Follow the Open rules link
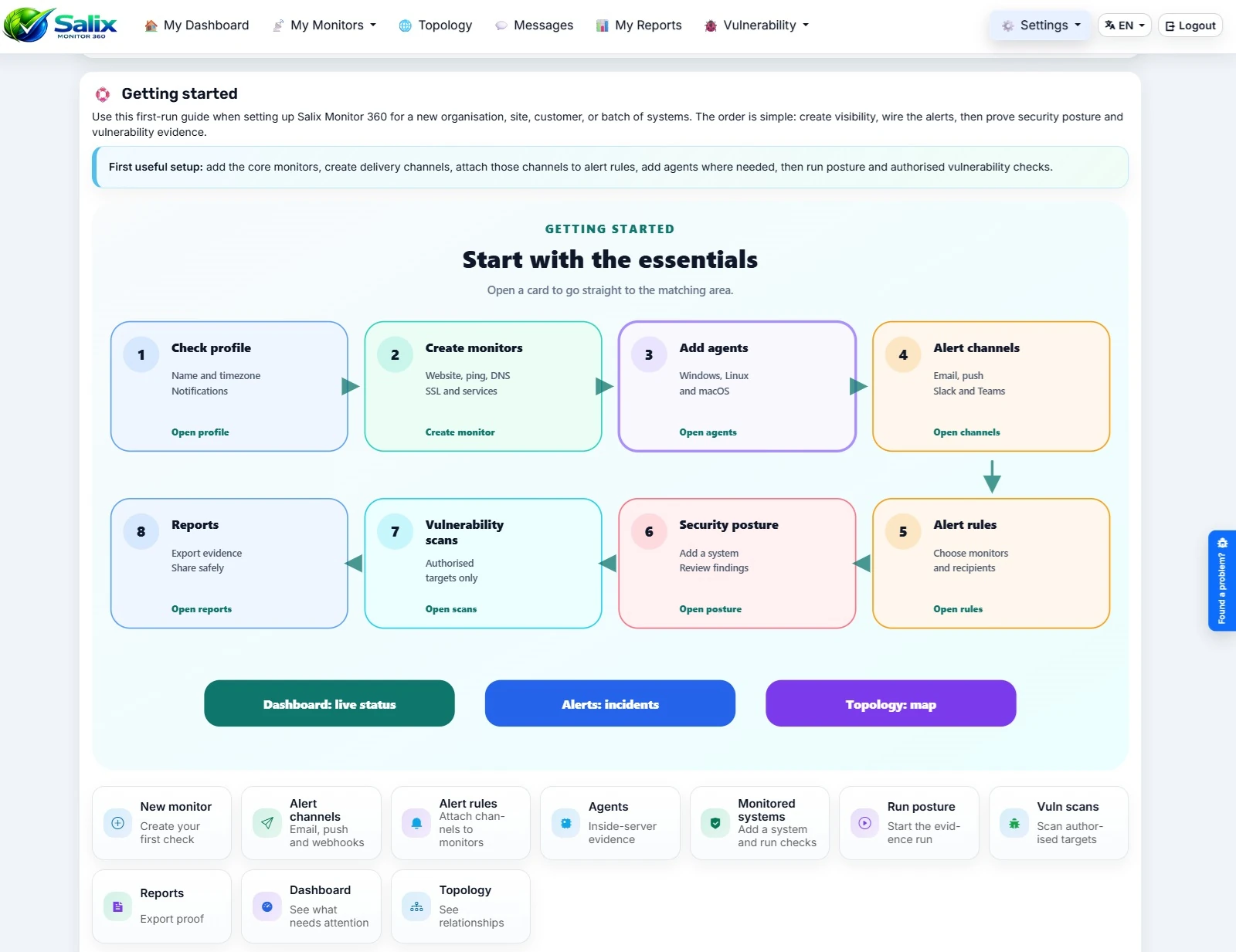This screenshot has width=1236, height=952. 958,609
